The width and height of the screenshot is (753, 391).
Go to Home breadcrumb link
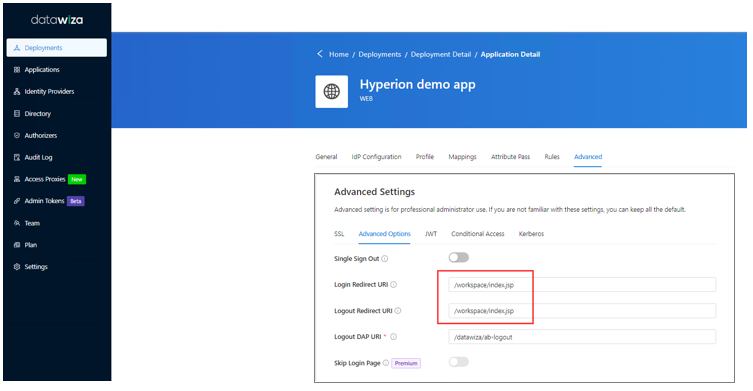coord(339,54)
